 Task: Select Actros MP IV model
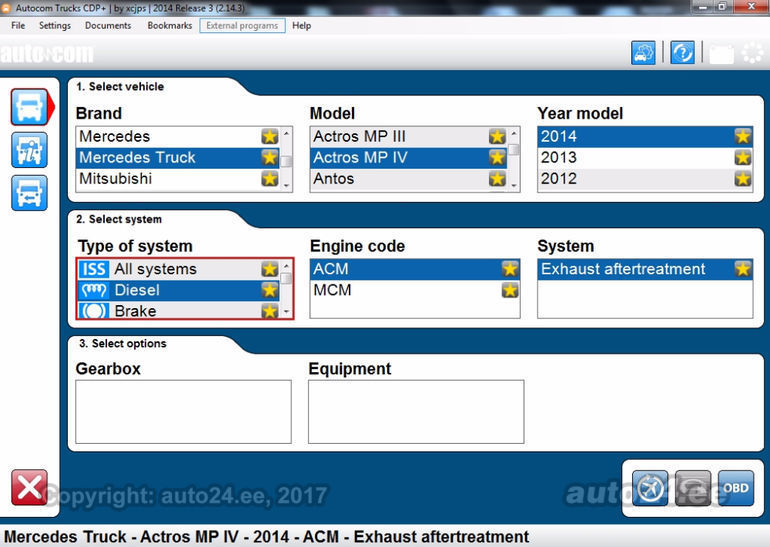tap(409, 157)
